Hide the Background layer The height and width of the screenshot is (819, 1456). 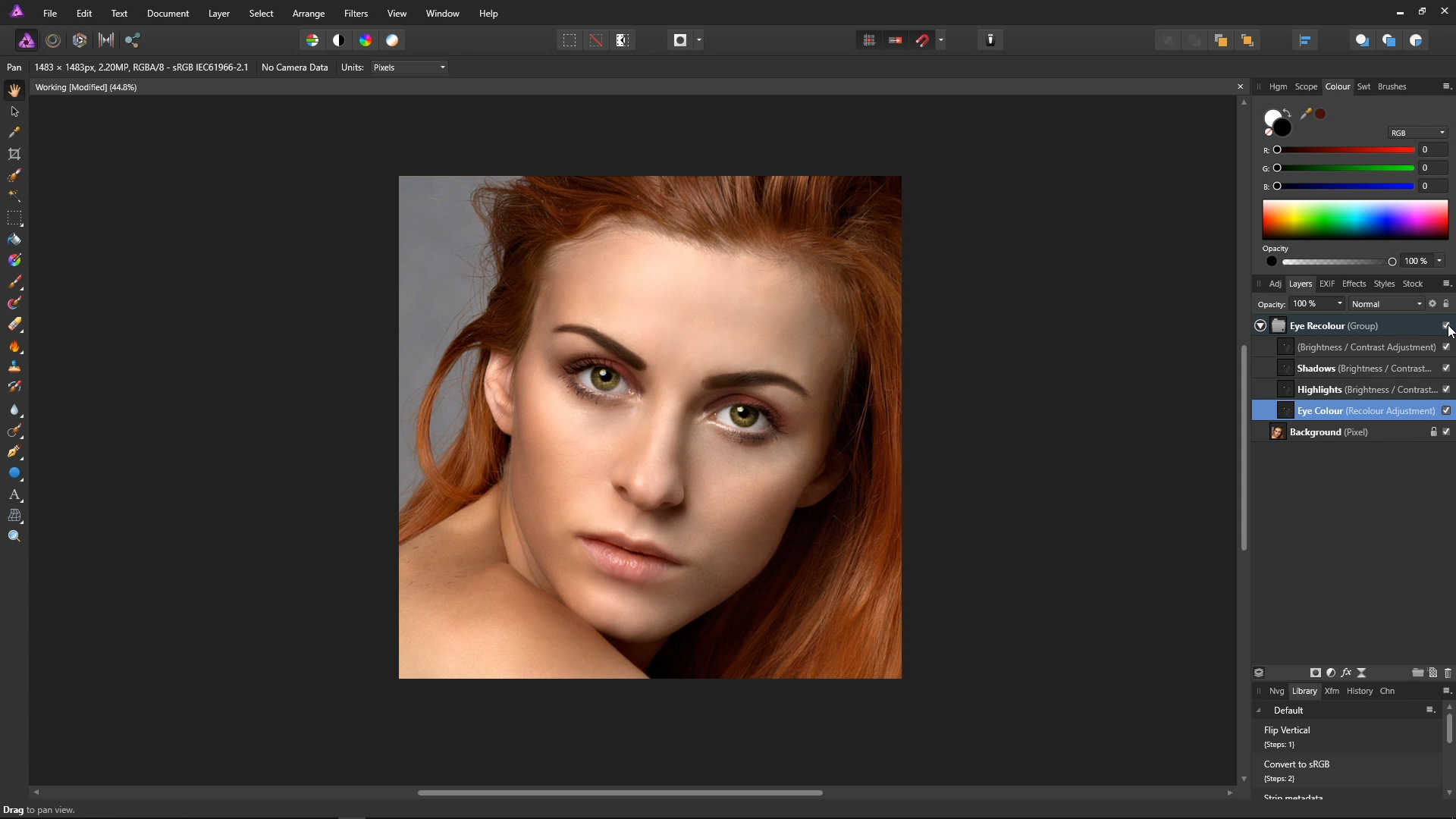pyautogui.click(x=1446, y=431)
